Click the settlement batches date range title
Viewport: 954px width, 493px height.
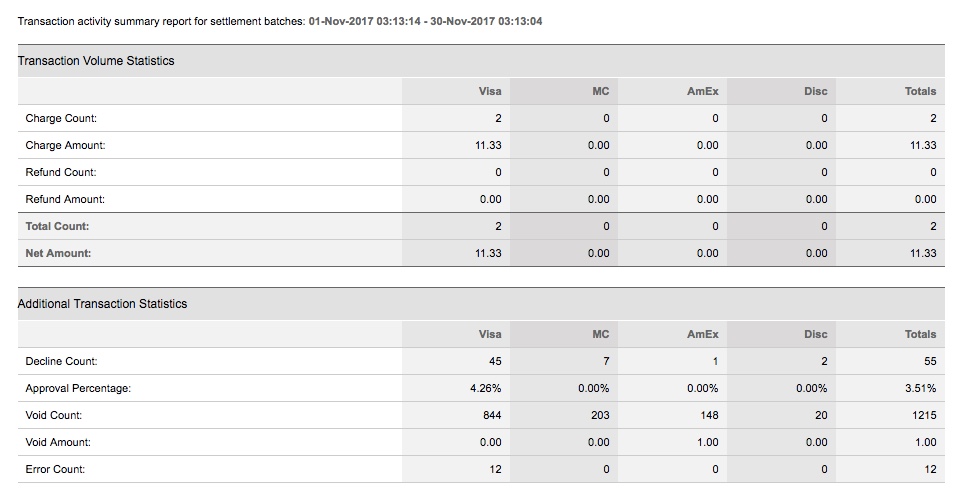coord(280,20)
